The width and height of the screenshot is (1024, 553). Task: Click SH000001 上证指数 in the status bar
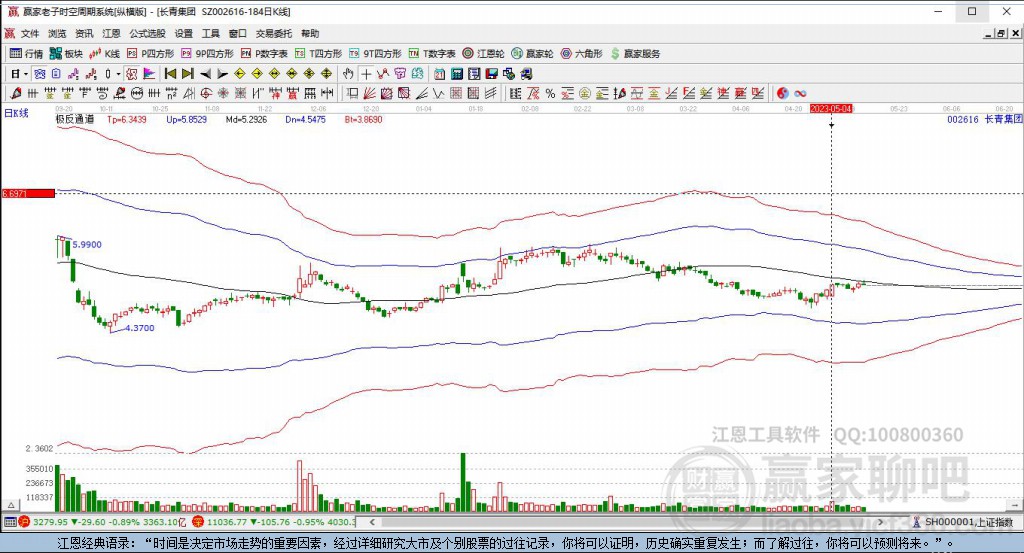(x=968, y=522)
